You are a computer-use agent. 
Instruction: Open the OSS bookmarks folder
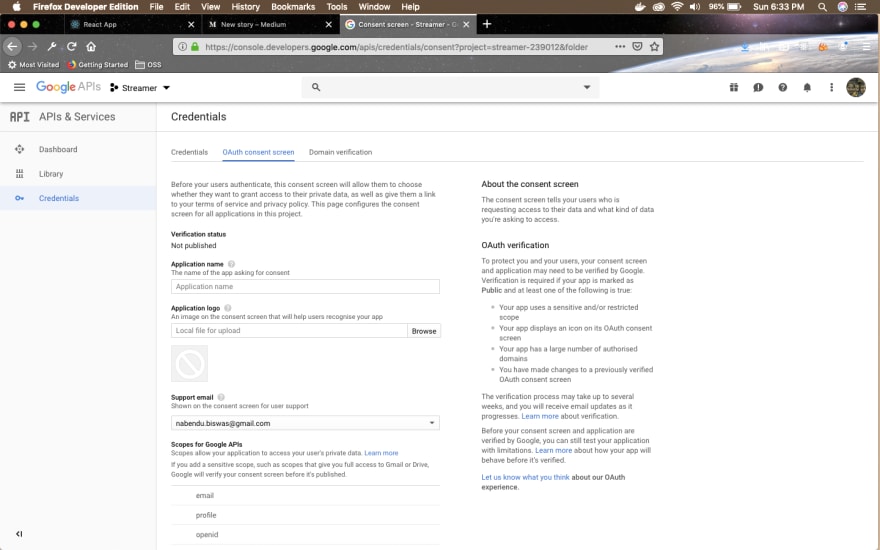(x=148, y=65)
